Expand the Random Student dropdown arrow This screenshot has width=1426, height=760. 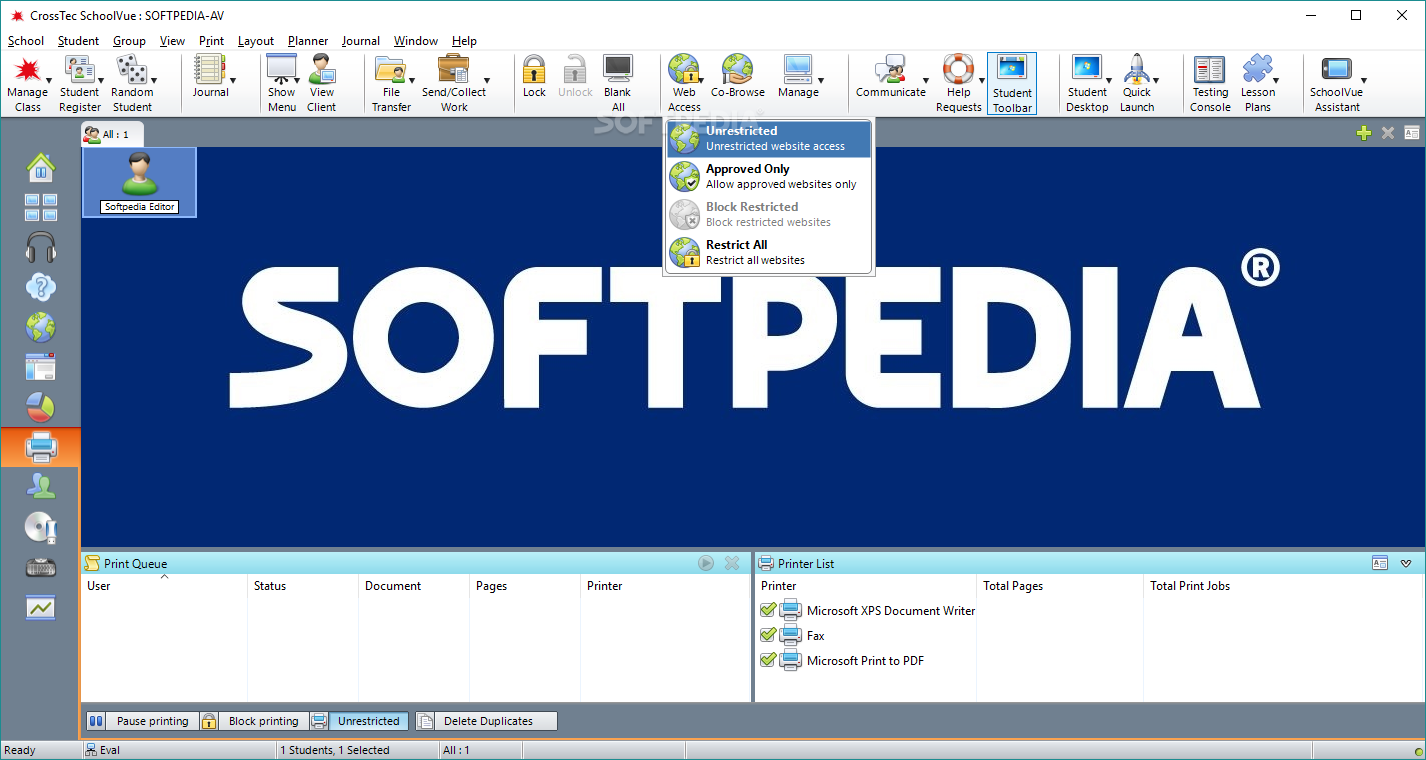[x=153, y=80]
